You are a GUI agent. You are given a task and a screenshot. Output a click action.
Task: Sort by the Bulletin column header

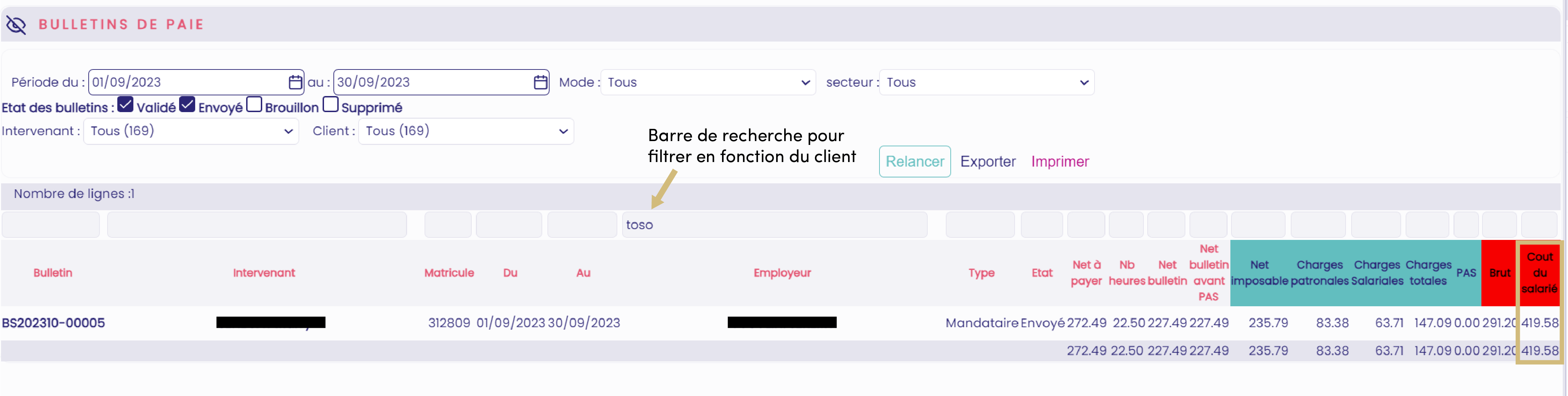[53, 273]
